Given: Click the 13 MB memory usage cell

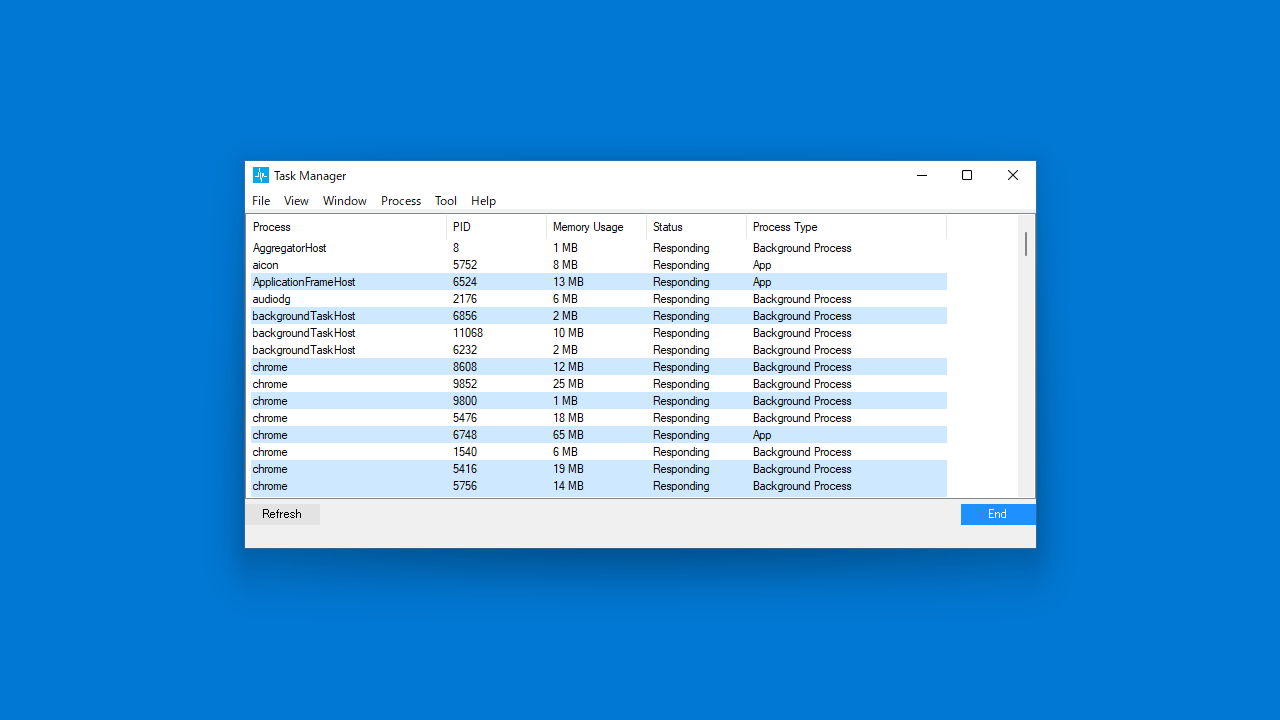Looking at the screenshot, I should pyautogui.click(x=568, y=282).
